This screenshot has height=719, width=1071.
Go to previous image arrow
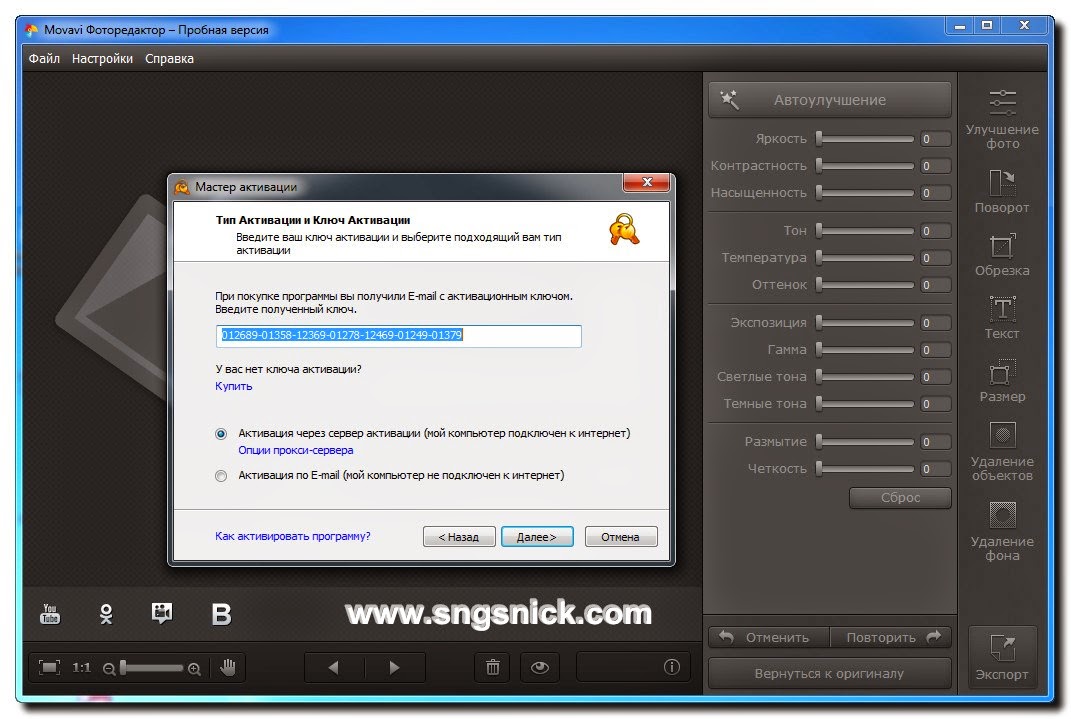pos(334,667)
